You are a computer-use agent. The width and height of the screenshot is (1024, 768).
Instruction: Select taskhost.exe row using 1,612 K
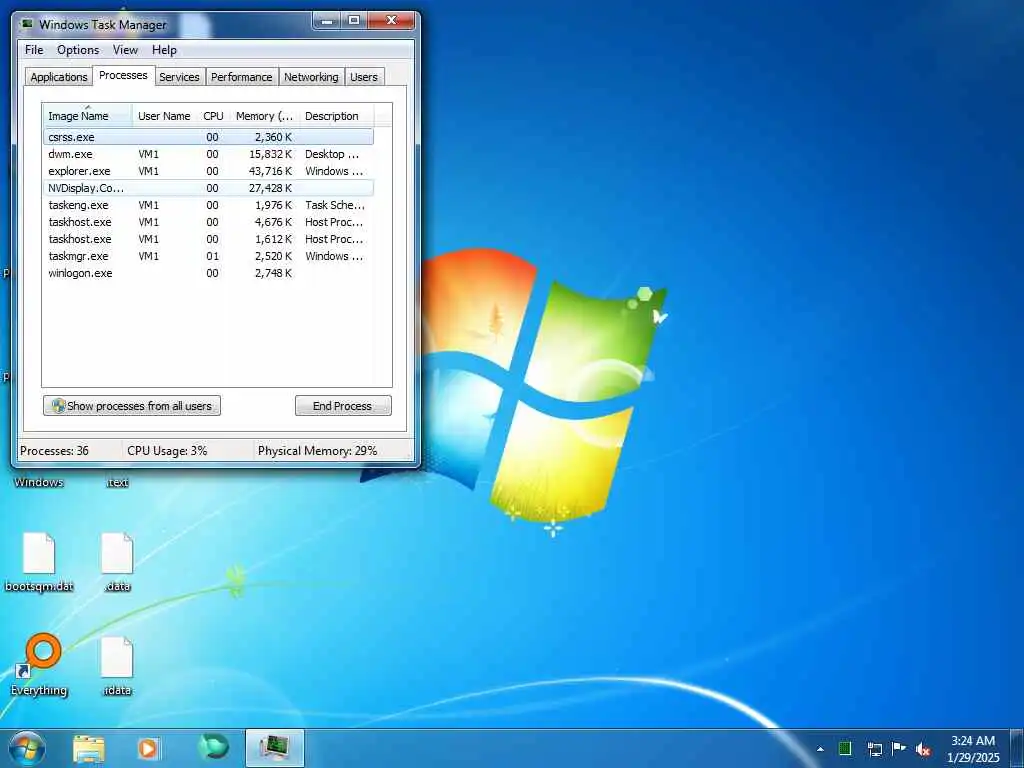tap(209, 239)
